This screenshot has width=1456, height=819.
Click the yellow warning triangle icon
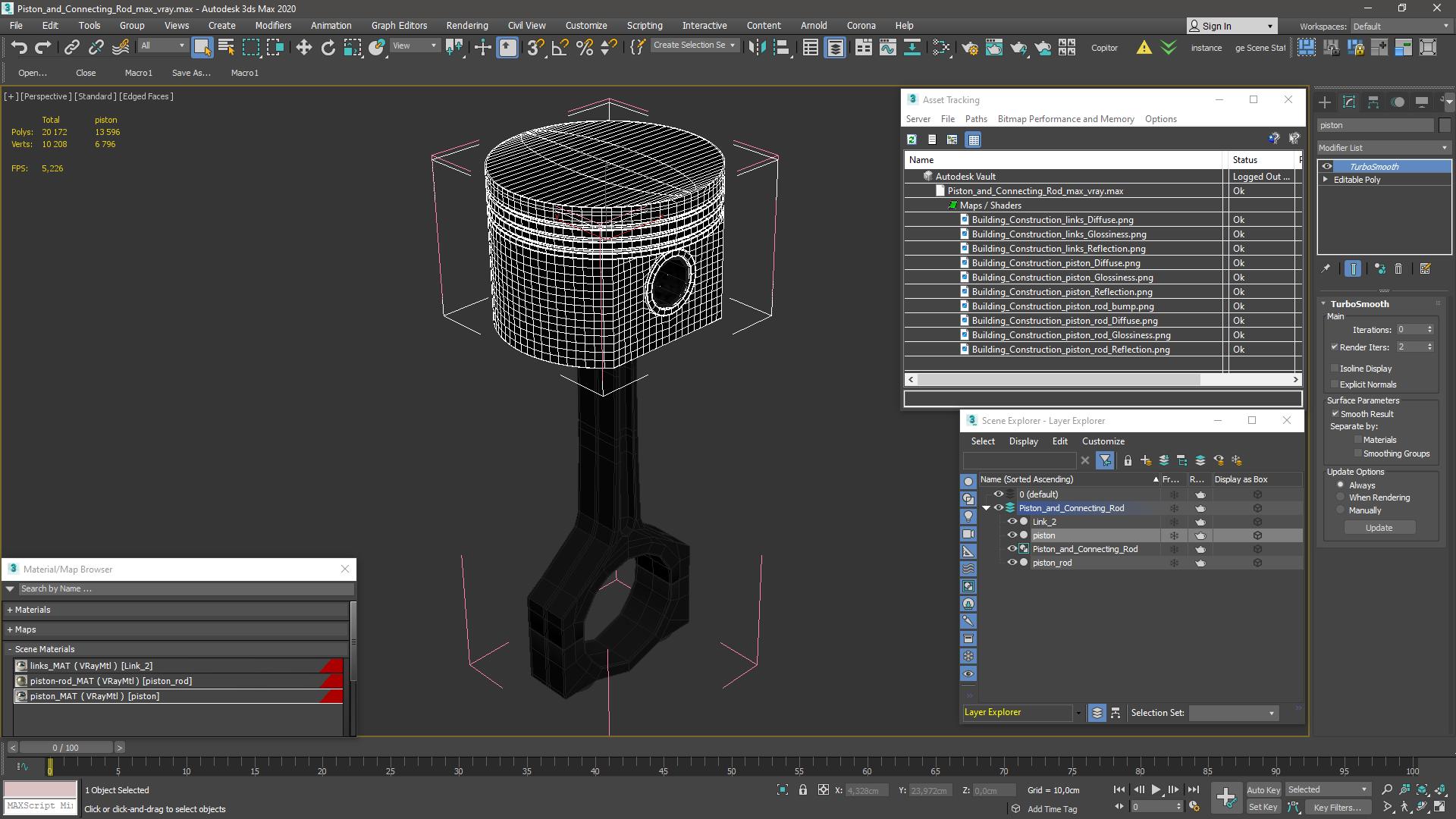[x=1144, y=47]
